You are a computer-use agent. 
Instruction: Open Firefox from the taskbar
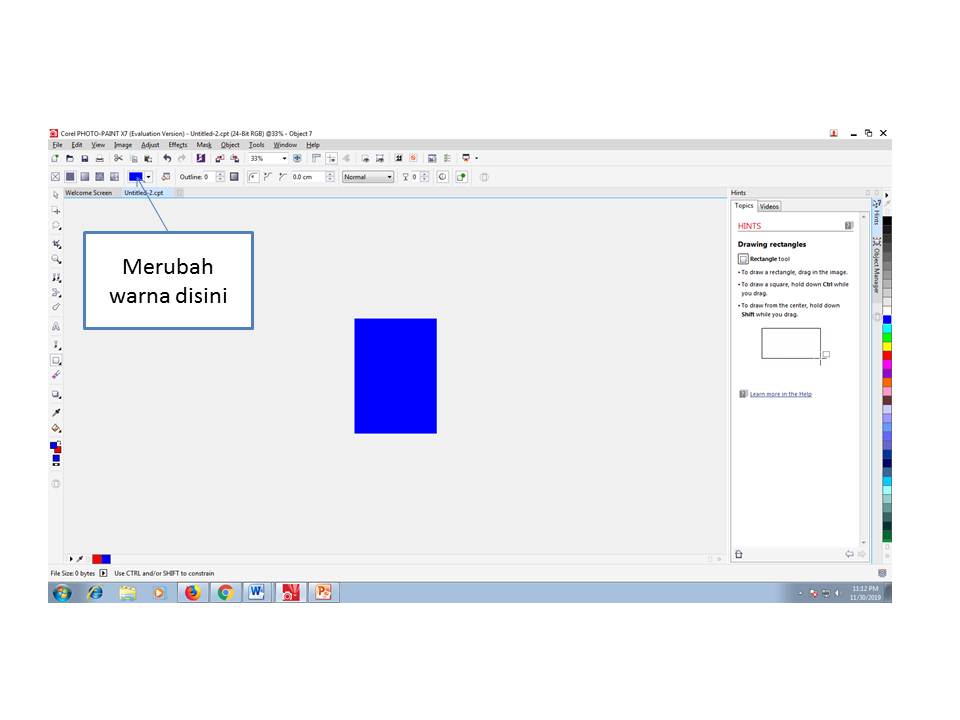click(x=192, y=593)
